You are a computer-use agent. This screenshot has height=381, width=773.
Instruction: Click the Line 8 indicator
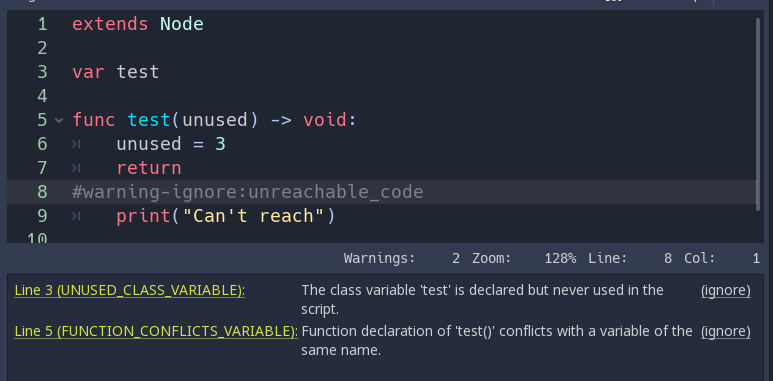(630, 258)
